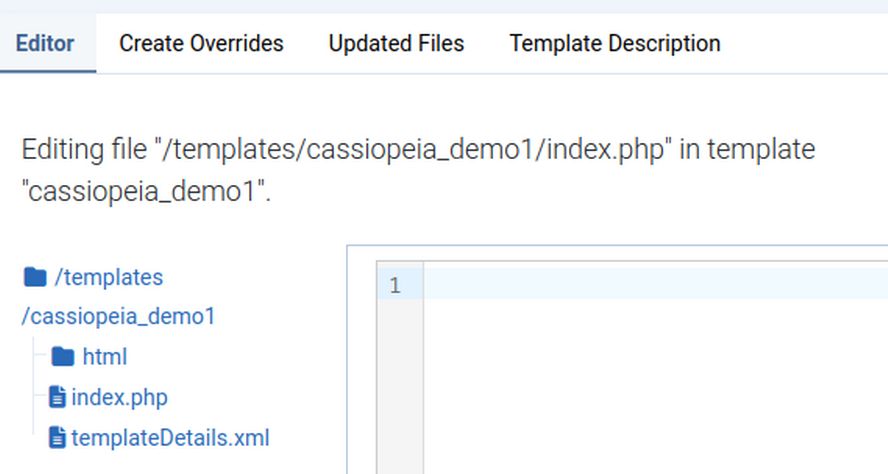Click the templateDetails.xml file icon
The image size is (888, 474).
(58, 438)
